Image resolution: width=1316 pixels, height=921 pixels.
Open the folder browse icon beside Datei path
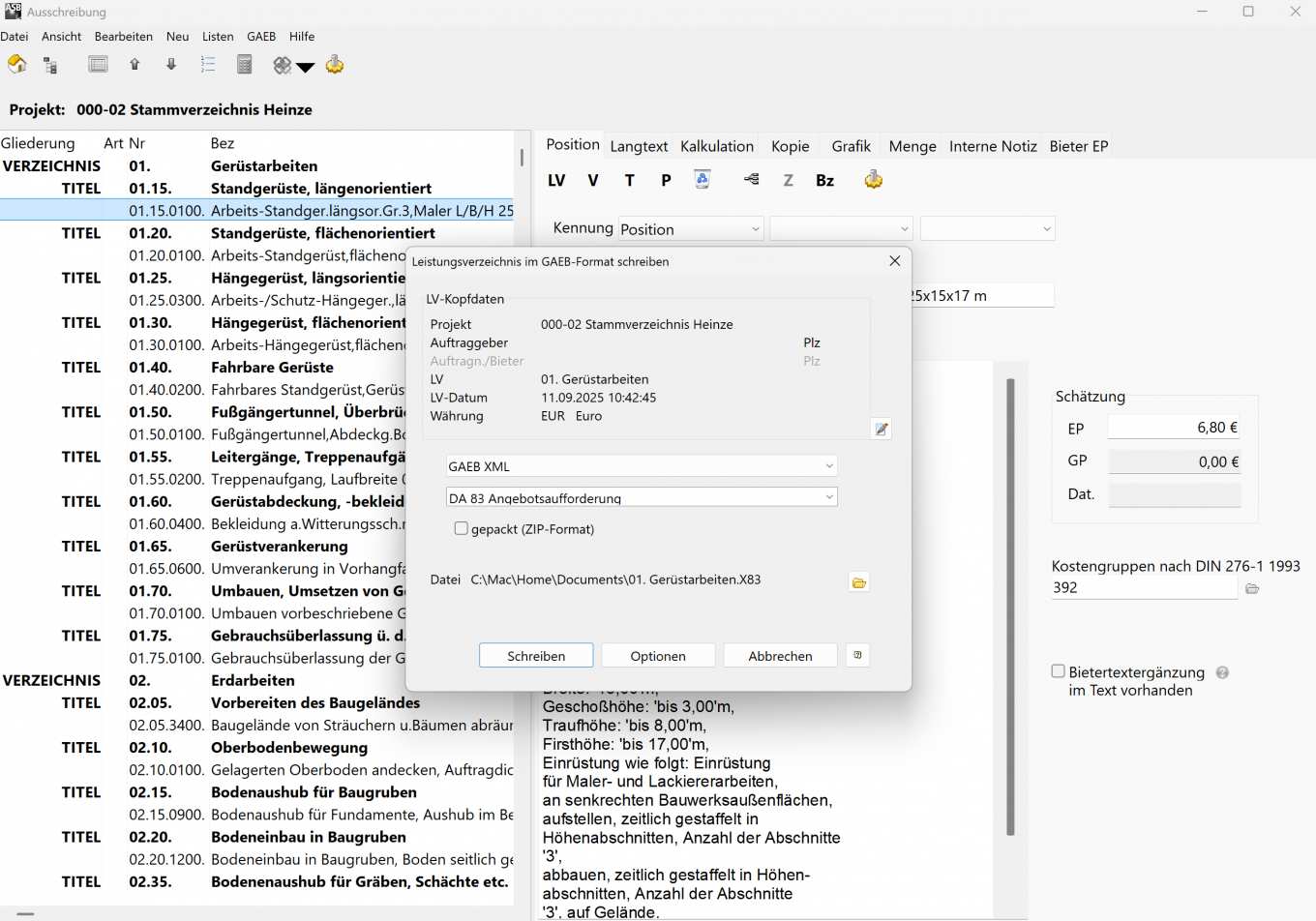[x=858, y=582]
